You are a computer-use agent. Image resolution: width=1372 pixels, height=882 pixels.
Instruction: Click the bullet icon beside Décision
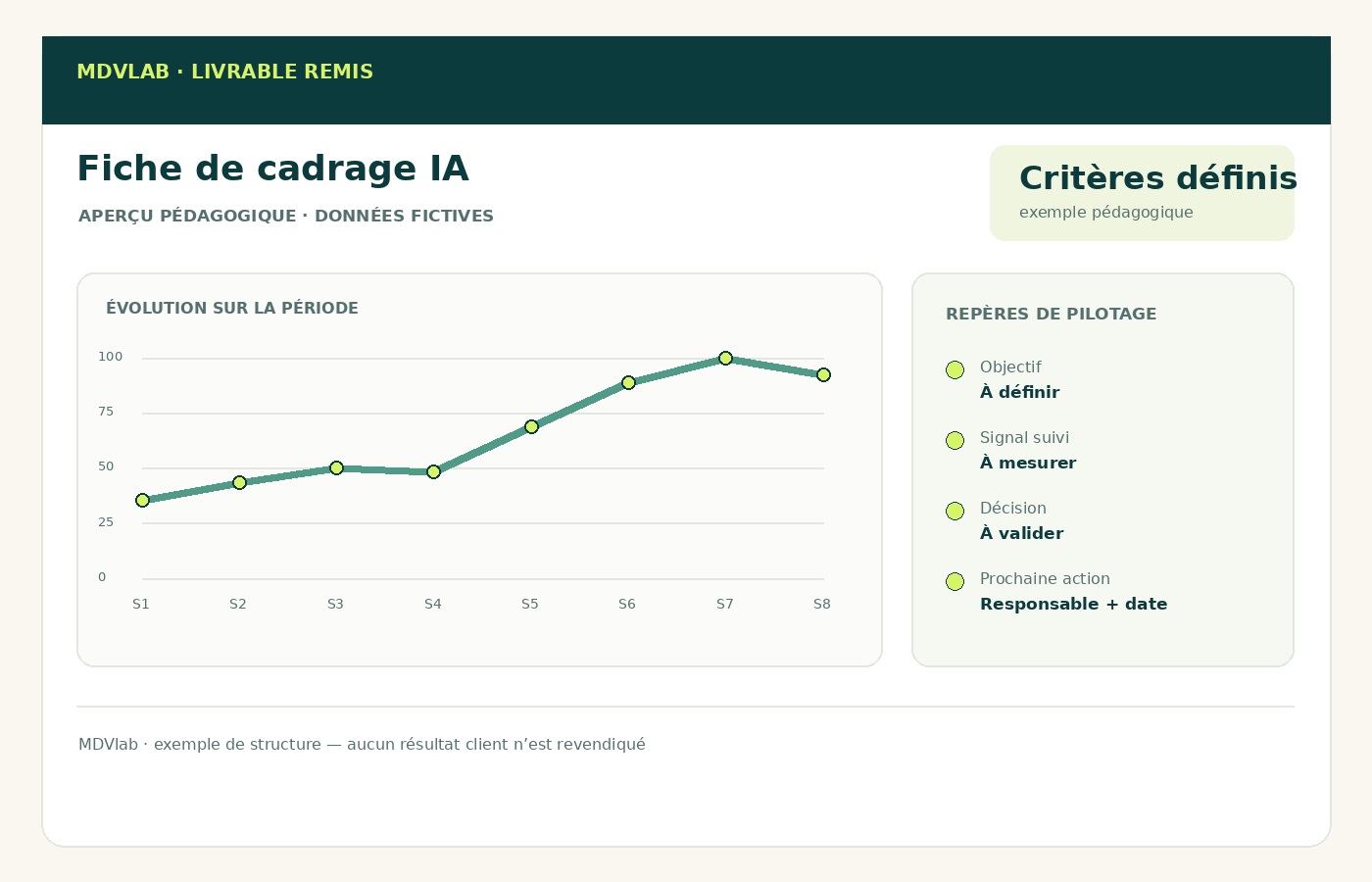click(x=955, y=511)
